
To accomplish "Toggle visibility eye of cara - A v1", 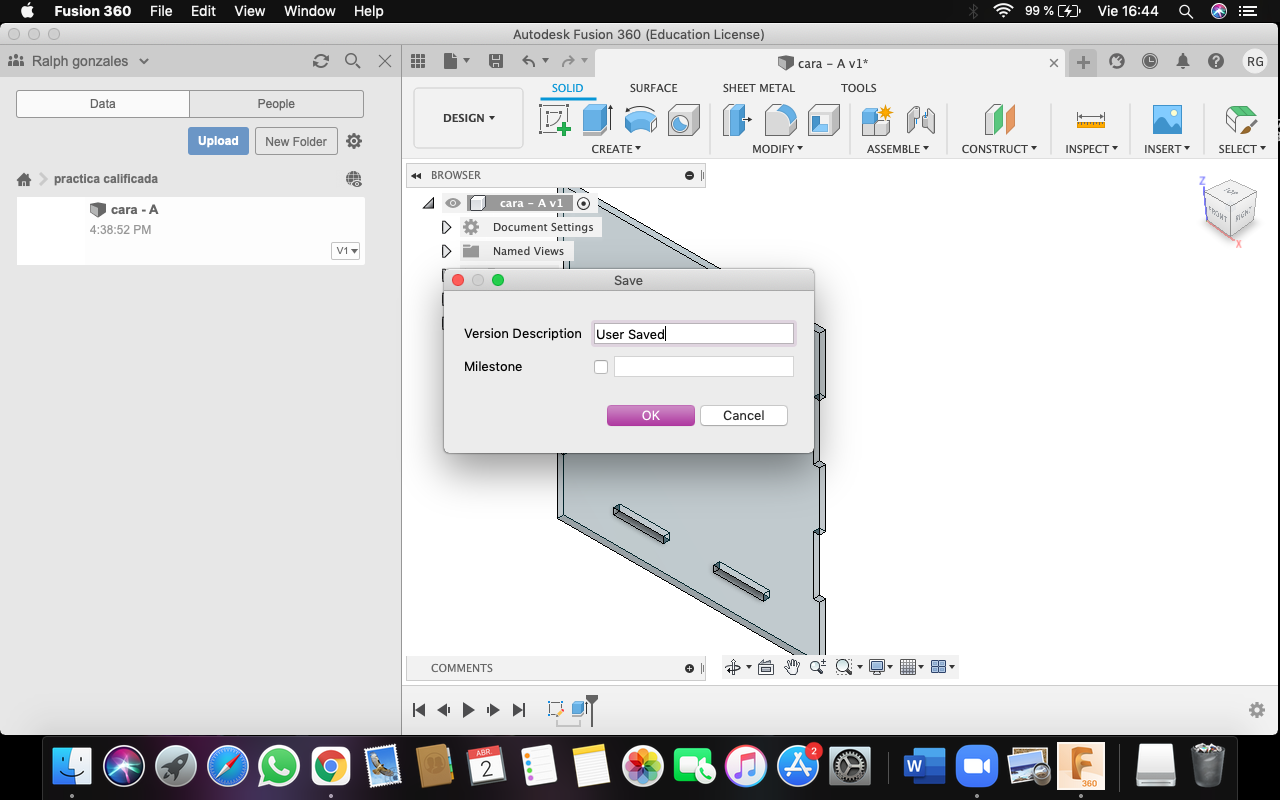I will click(x=453, y=203).
